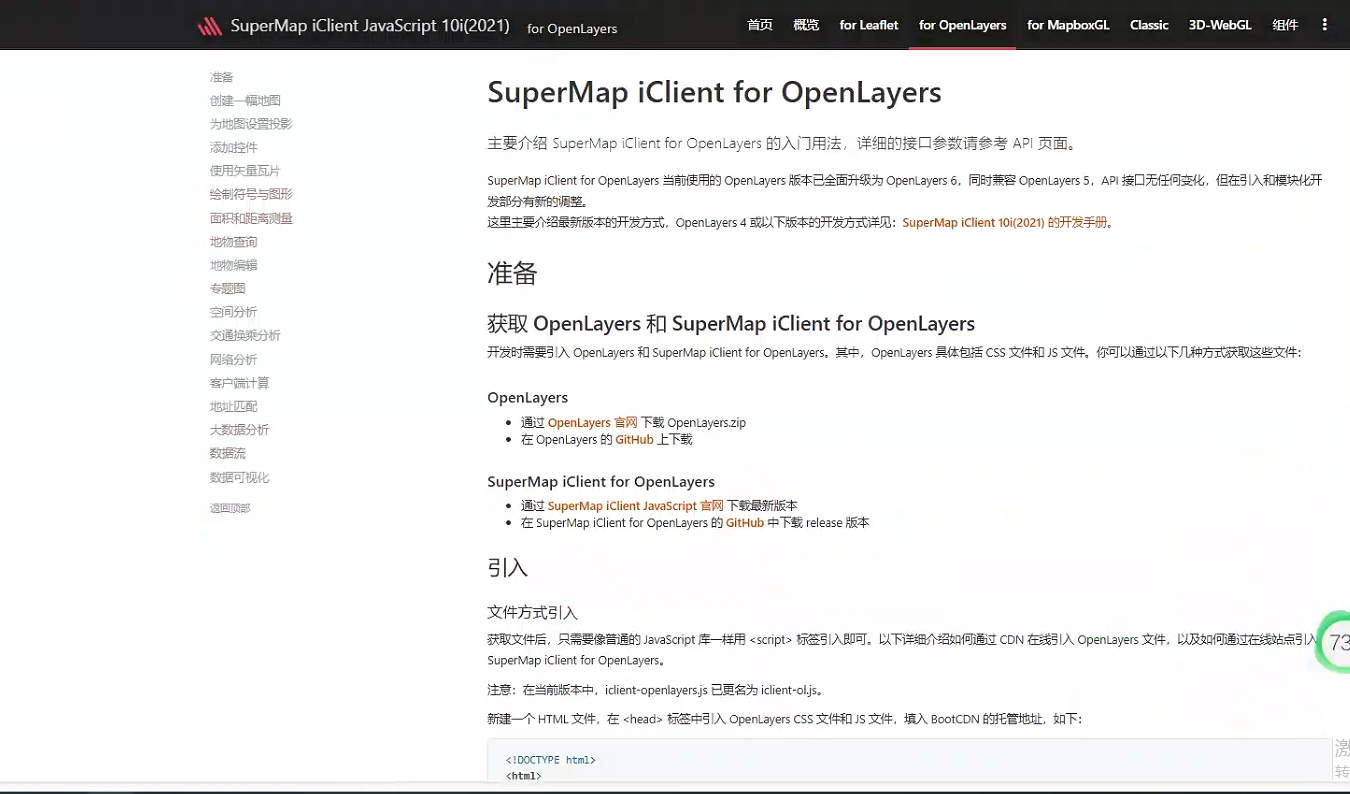The height and width of the screenshot is (794, 1350).
Task: Open SuperMap iClient JavaScript 官网 link
Action: [635, 506]
